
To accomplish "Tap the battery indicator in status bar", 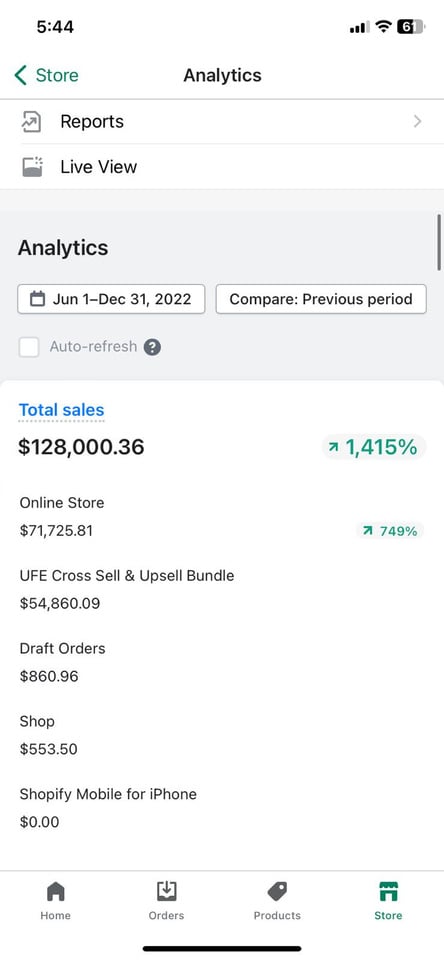I will 411,27.
